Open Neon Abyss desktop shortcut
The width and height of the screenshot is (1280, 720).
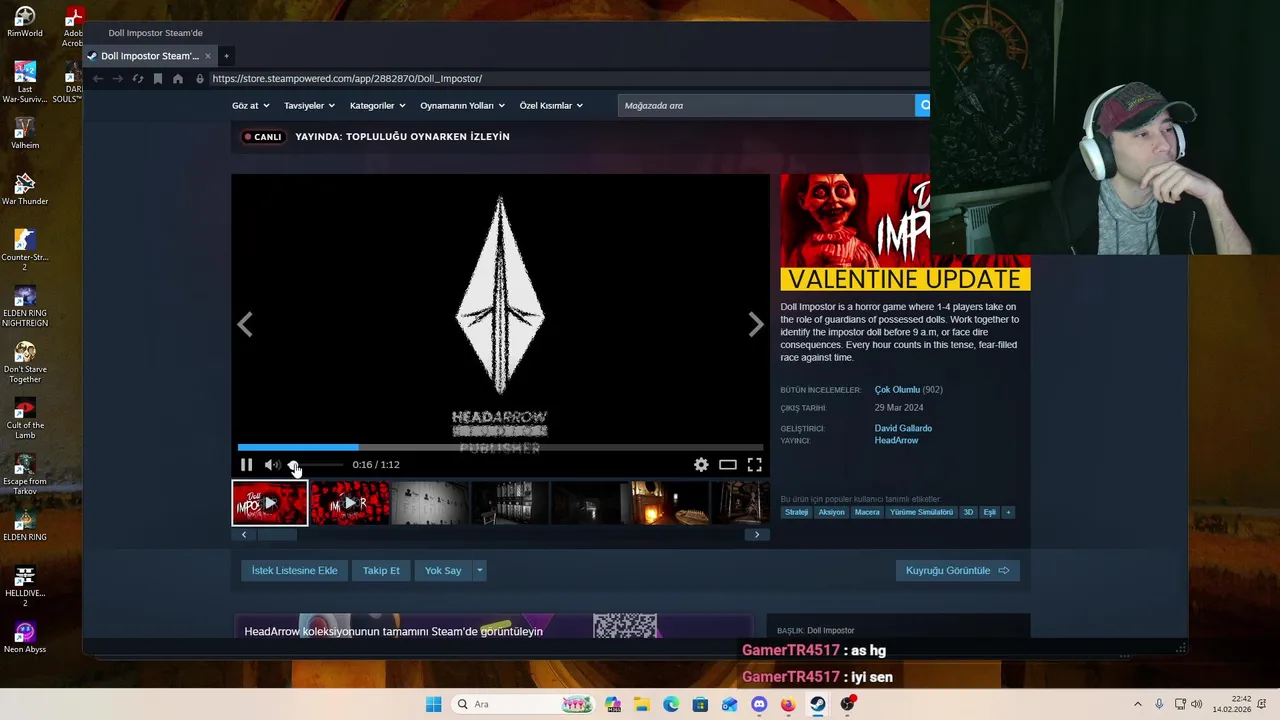click(x=25, y=638)
